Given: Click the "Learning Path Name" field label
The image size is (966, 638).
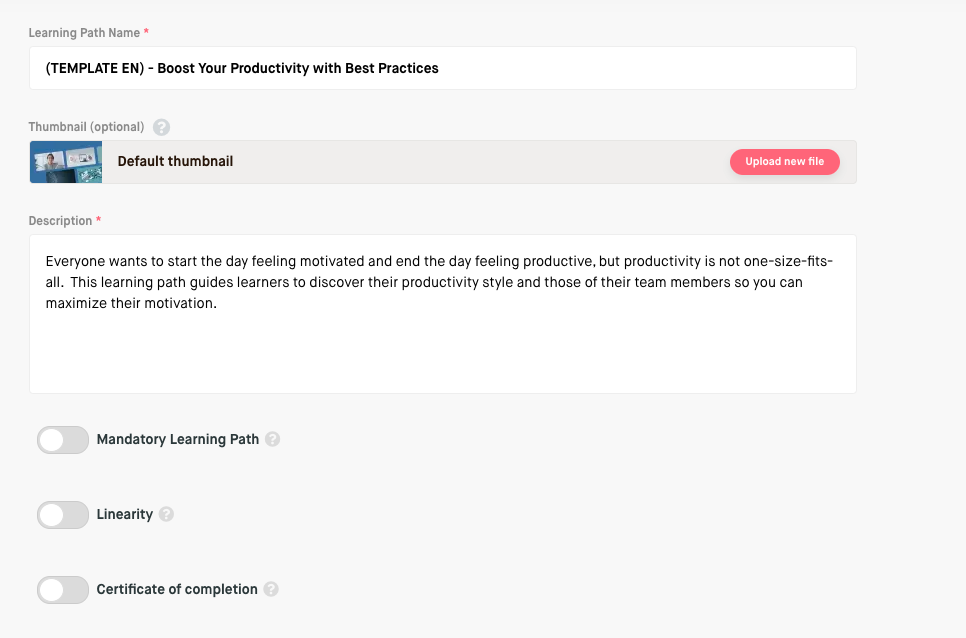Looking at the screenshot, I should [x=84, y=33].
